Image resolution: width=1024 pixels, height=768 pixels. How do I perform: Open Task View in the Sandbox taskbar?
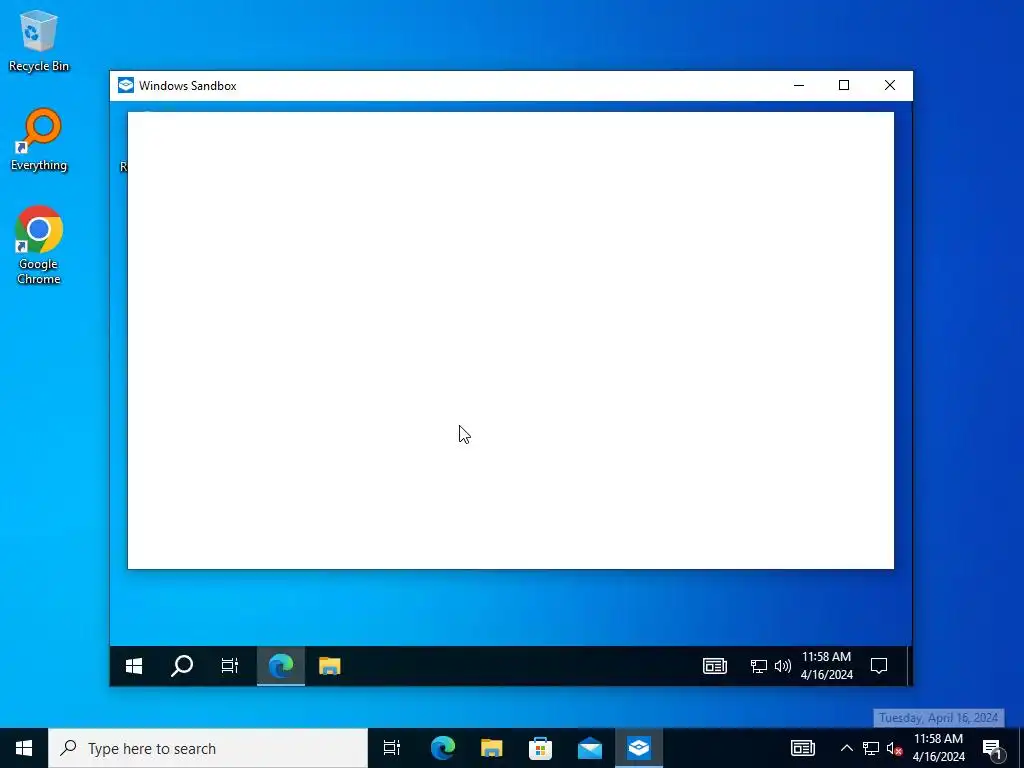pos(230,666)
